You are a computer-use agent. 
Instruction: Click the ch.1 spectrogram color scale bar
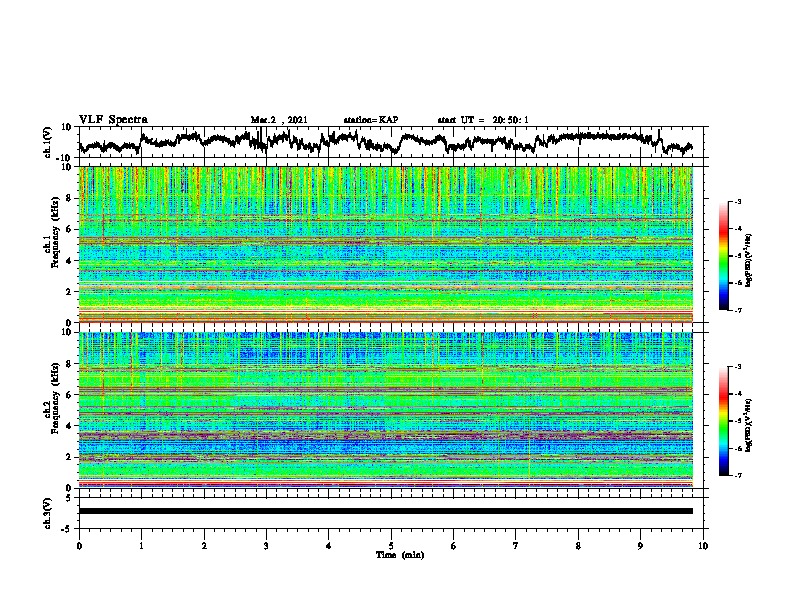pyautogui.click(x=723, y=256)
